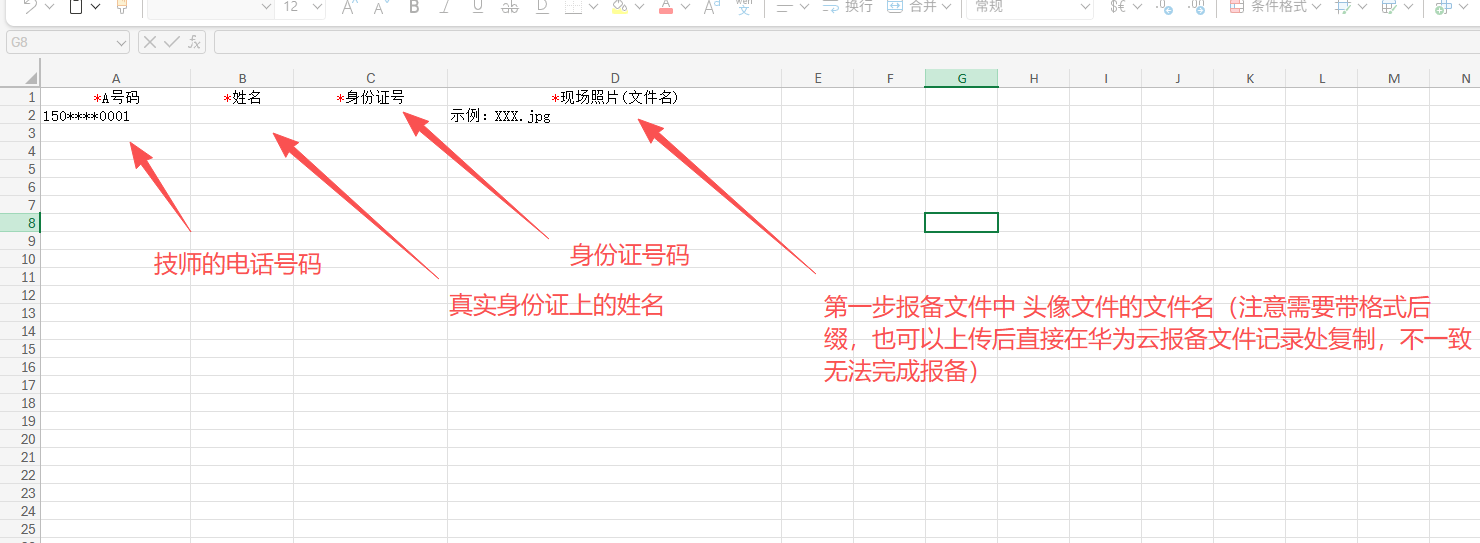Apply strikethrough to text
1480x543 pixels.
coord(510,7)
